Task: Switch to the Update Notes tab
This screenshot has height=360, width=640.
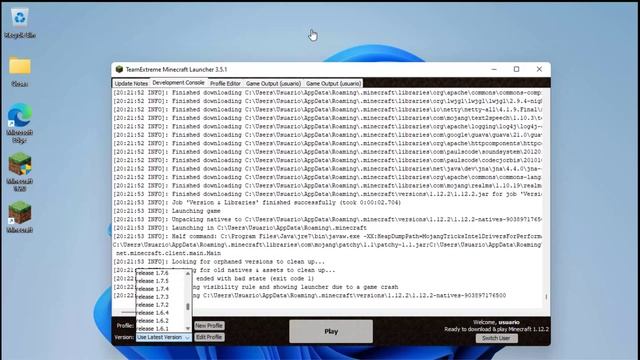Action: click(x=131, y=83)
